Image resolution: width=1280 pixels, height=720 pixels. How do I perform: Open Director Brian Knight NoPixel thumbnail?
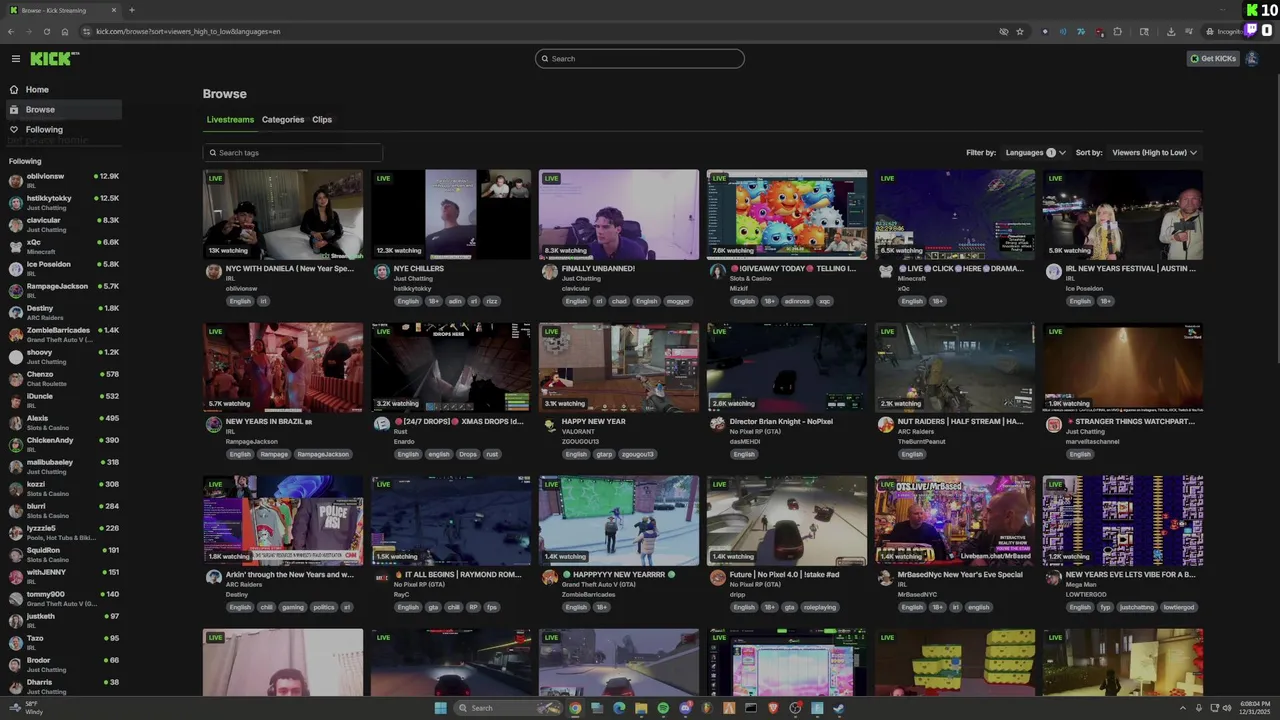(x=787, y=367)
